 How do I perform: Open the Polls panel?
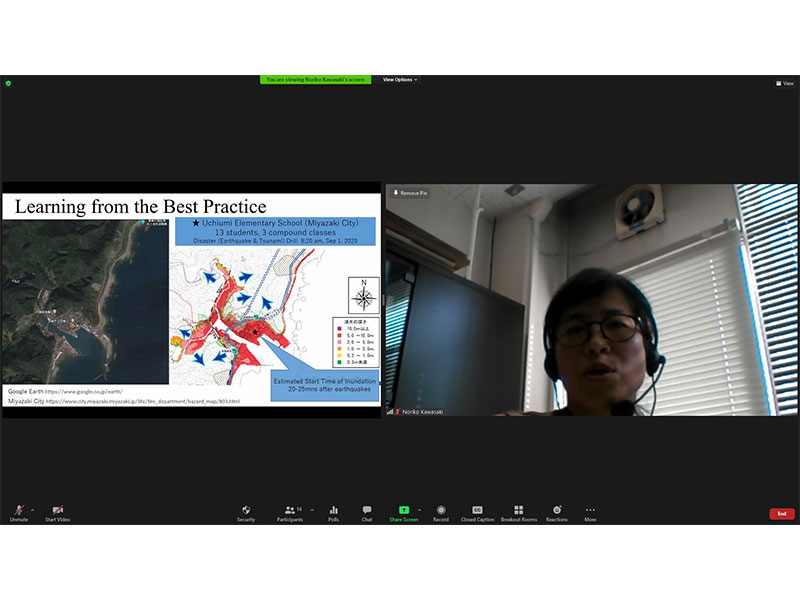333,512
